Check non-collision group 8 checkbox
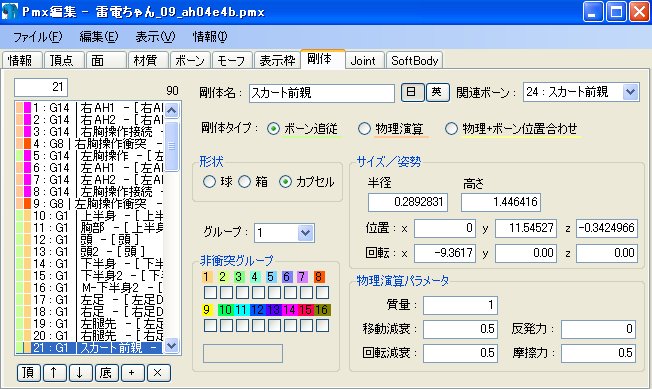652x389 pixels. click(322, 292)
